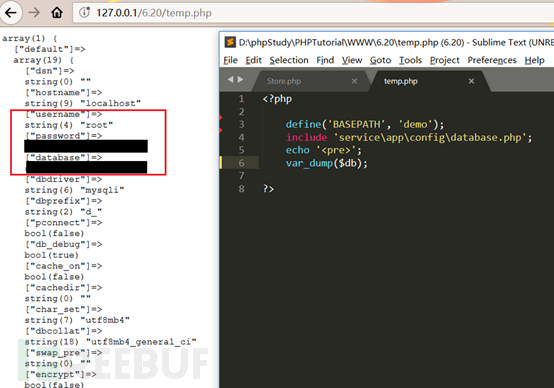This screenshot has width=554, height=388.
Task: Click the "mysqli" value in output
Action: click(102, 190)
